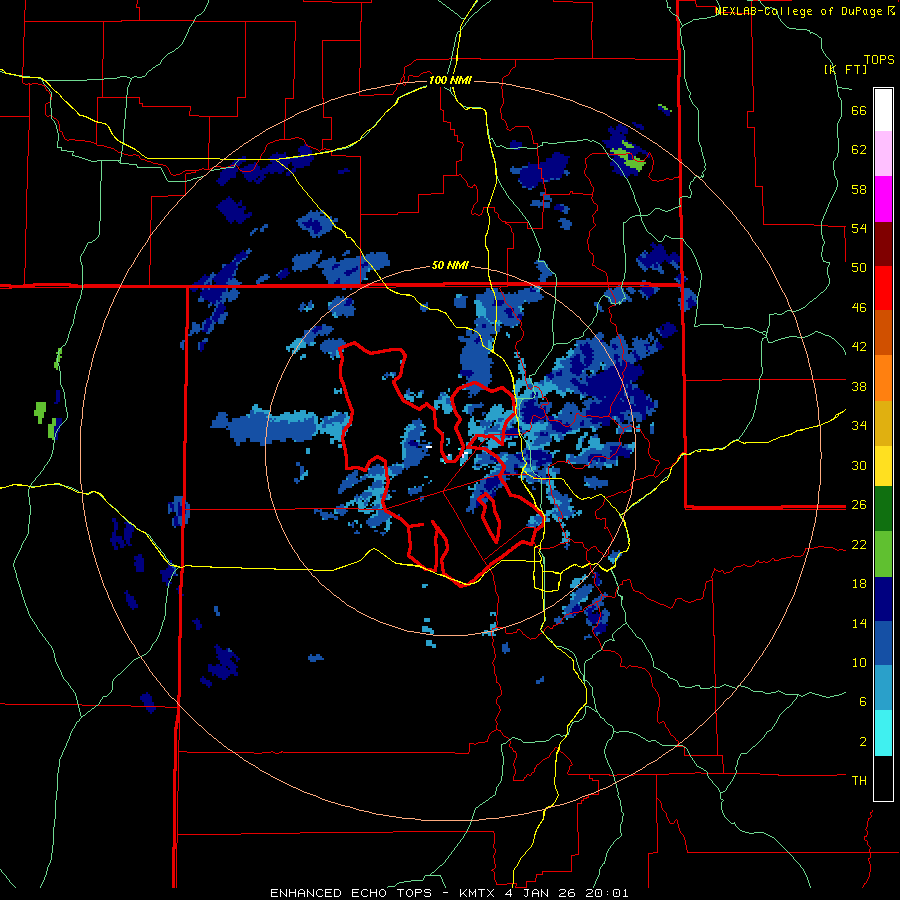Click the white top color swatch in legend
900x900 pixels.
(883, 110)
